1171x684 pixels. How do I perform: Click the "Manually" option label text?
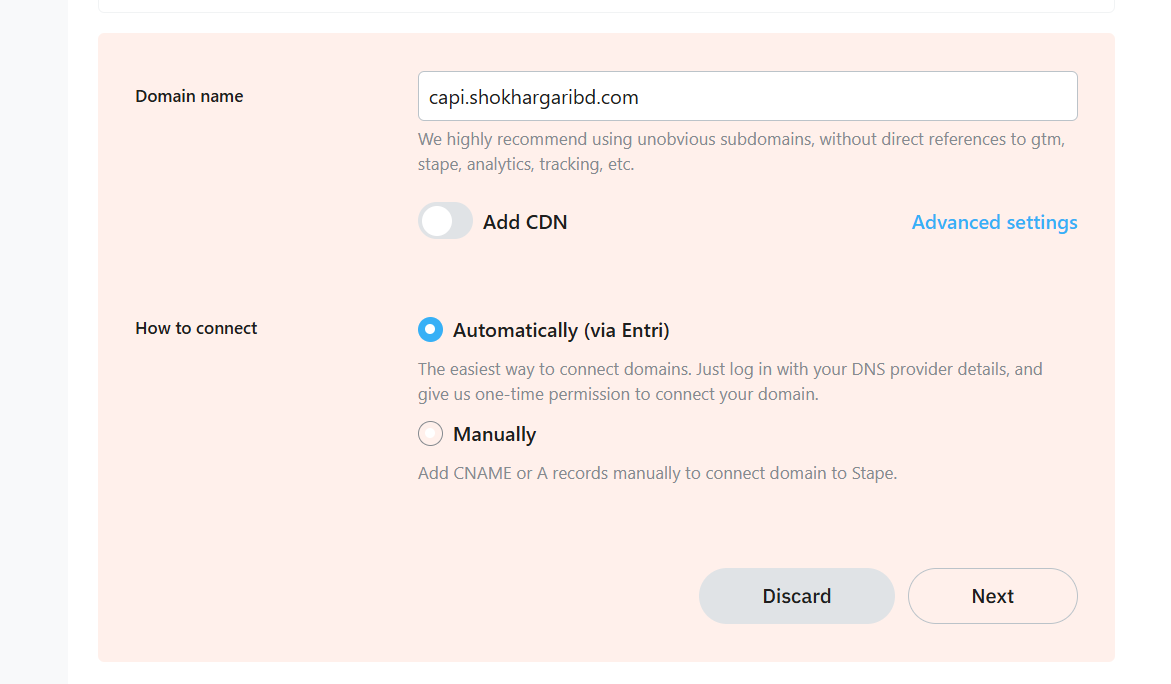[494, 434]
